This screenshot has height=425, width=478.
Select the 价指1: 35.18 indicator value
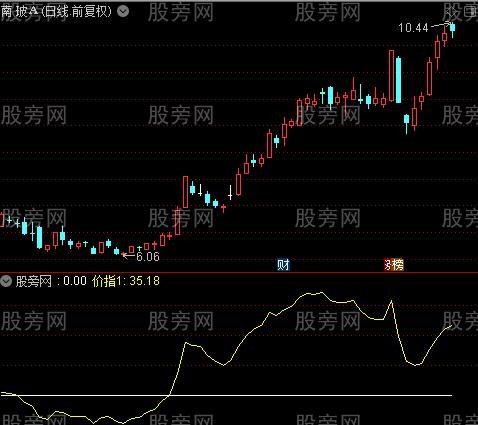[x=126, y=281]
